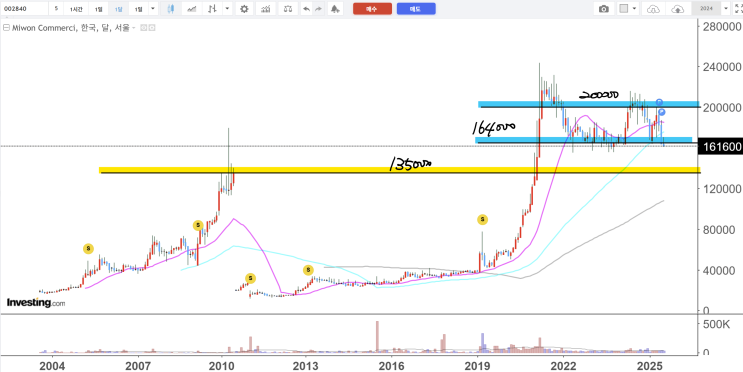The image size is (743, 372).
Task: Enter fullscreen with the corner arrows icon
Action: point(738,9)
